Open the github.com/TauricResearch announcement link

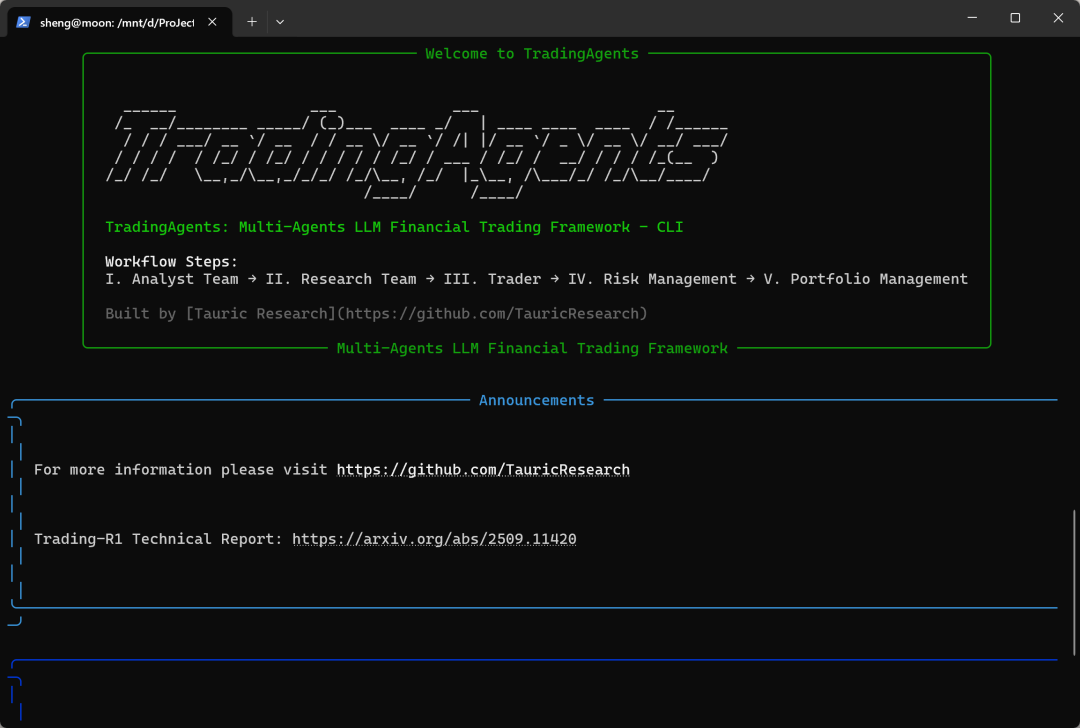(x=483, y=470)
